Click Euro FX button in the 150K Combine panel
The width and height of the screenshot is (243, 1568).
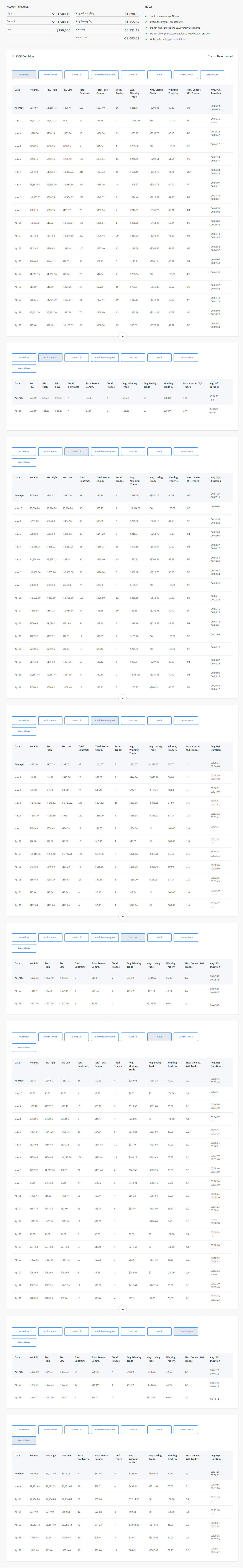click(133, 75)
